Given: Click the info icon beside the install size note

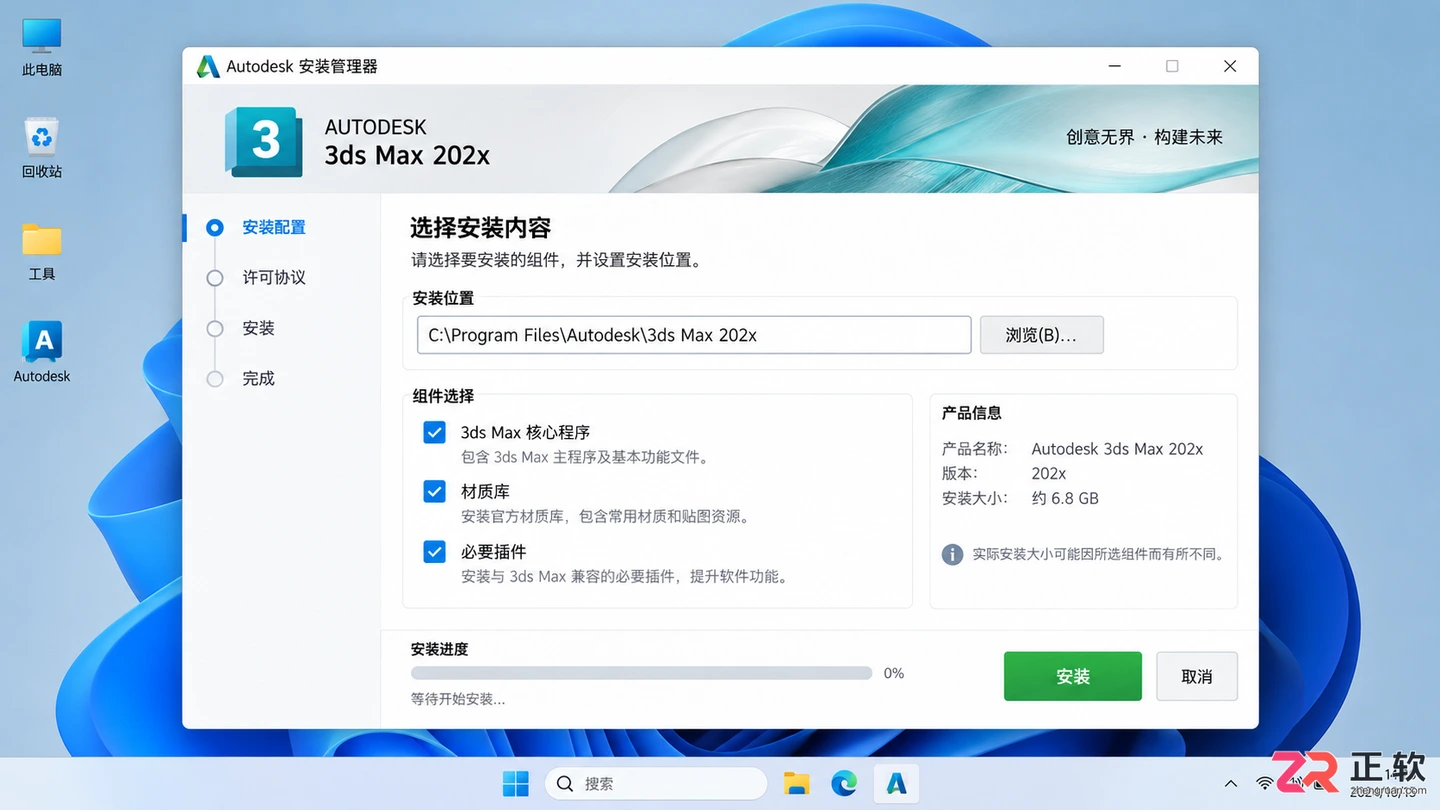Looking at the screenshot, I should [953, 554].
